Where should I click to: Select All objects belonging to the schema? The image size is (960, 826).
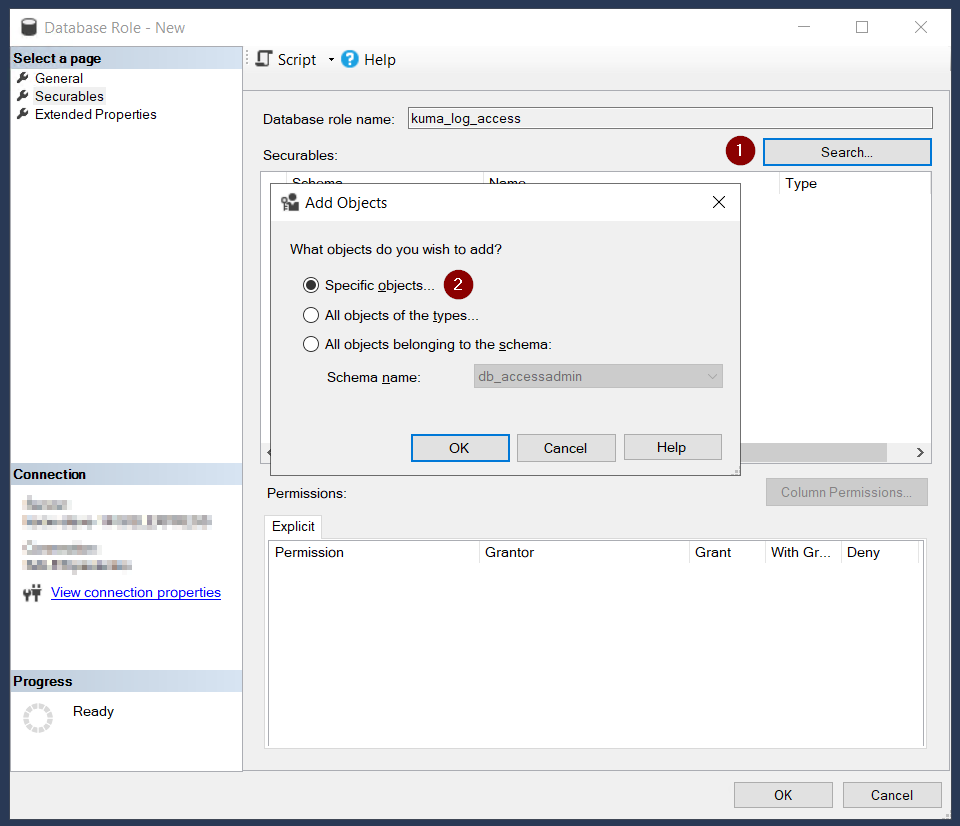(x=311, y=344)
